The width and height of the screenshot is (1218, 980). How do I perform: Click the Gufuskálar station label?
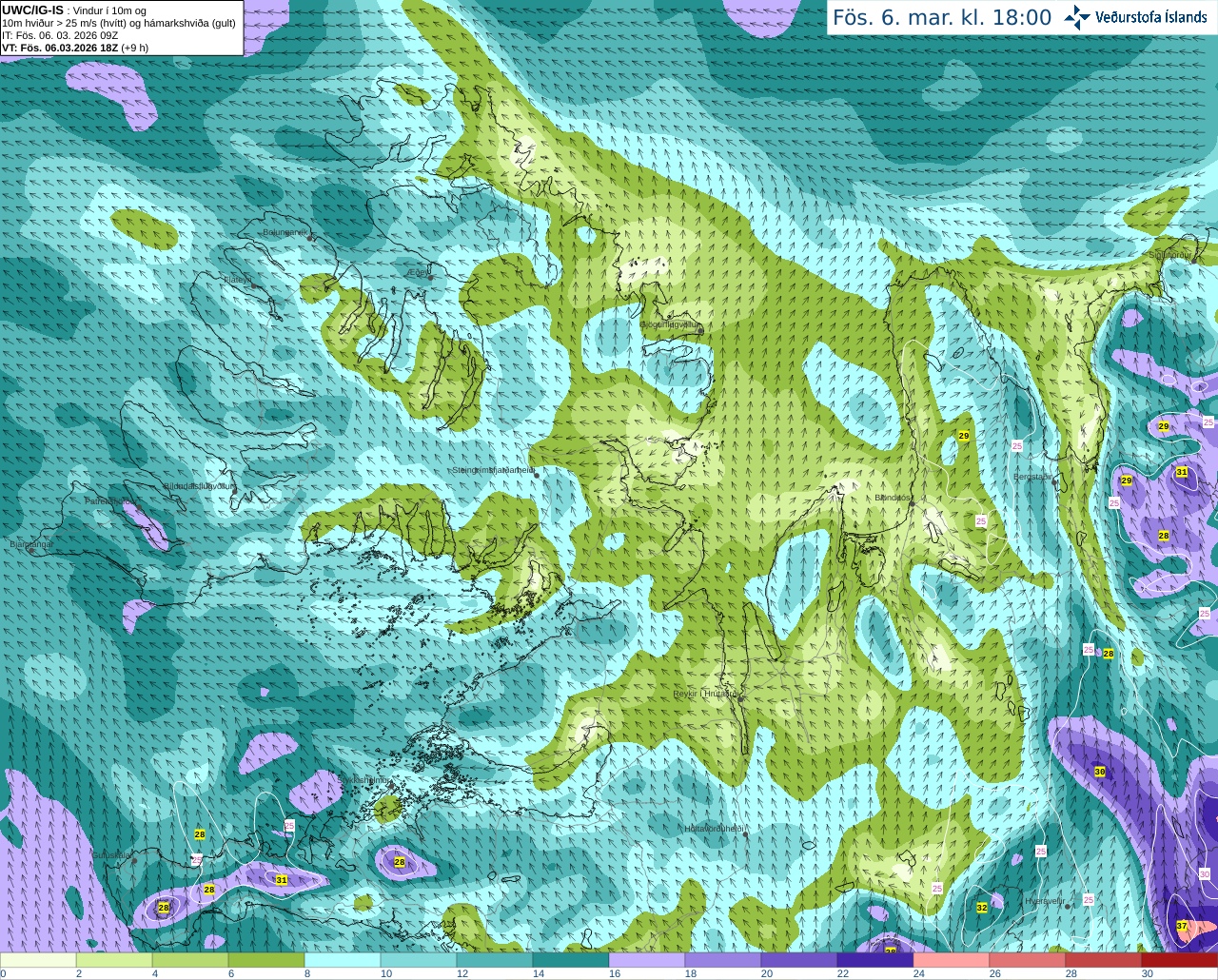coord(111,855)
